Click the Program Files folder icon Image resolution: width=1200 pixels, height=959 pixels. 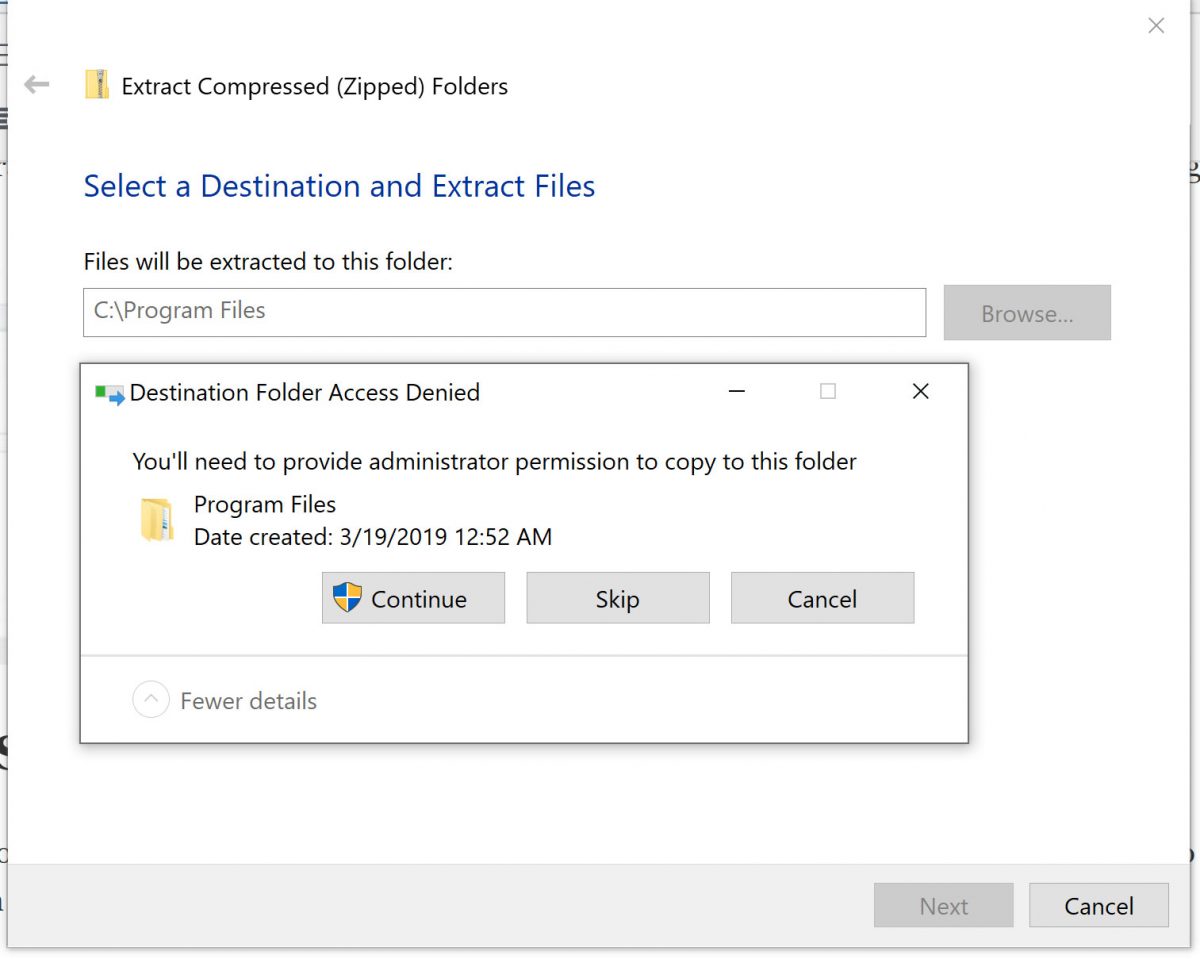pyautogui.click(x=157, y=520)
